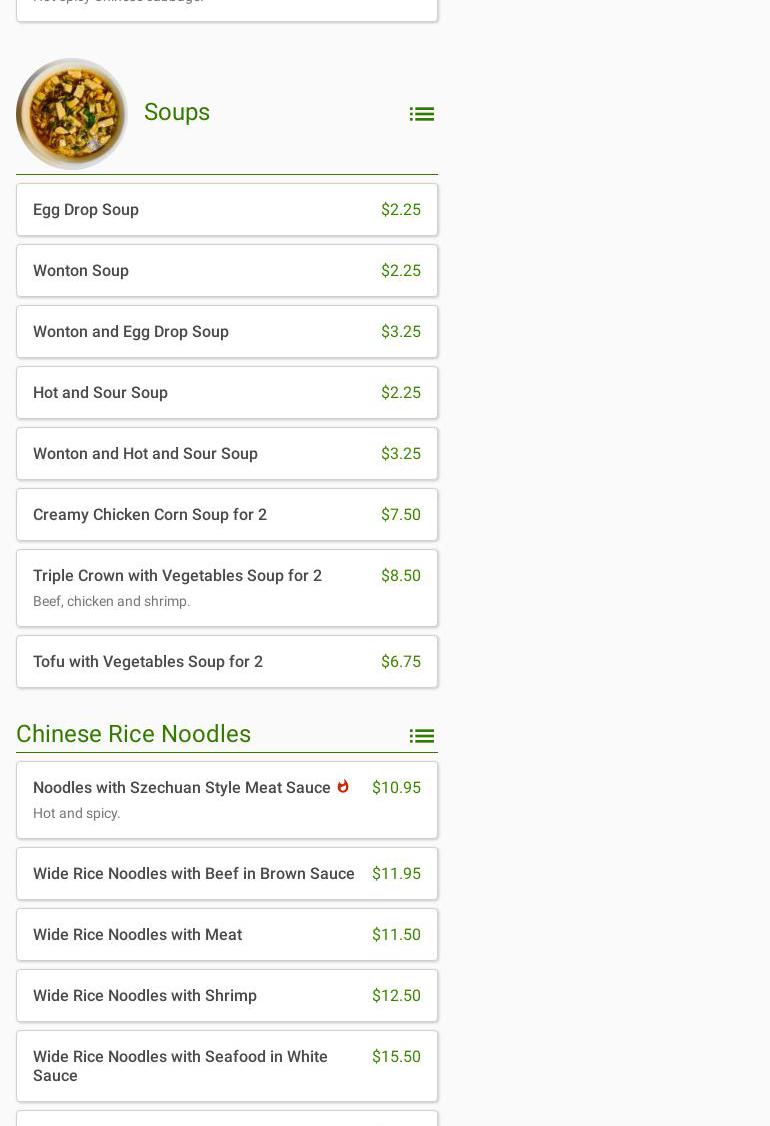This screenshot has height=1126, width=770.
Task: Select the Soups category heading
Action: [x=177, y=112]
